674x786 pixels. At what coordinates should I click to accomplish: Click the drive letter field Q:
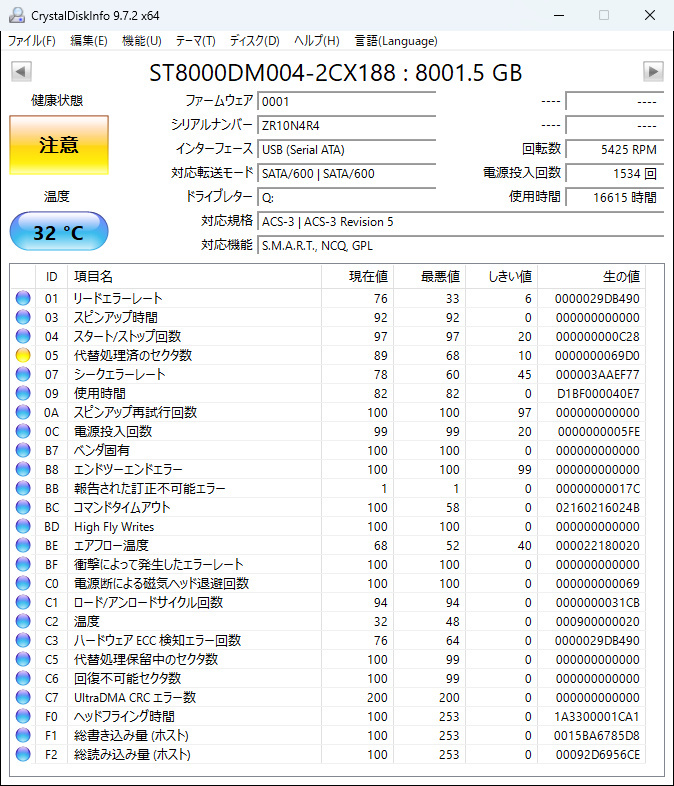pos(347,198)
